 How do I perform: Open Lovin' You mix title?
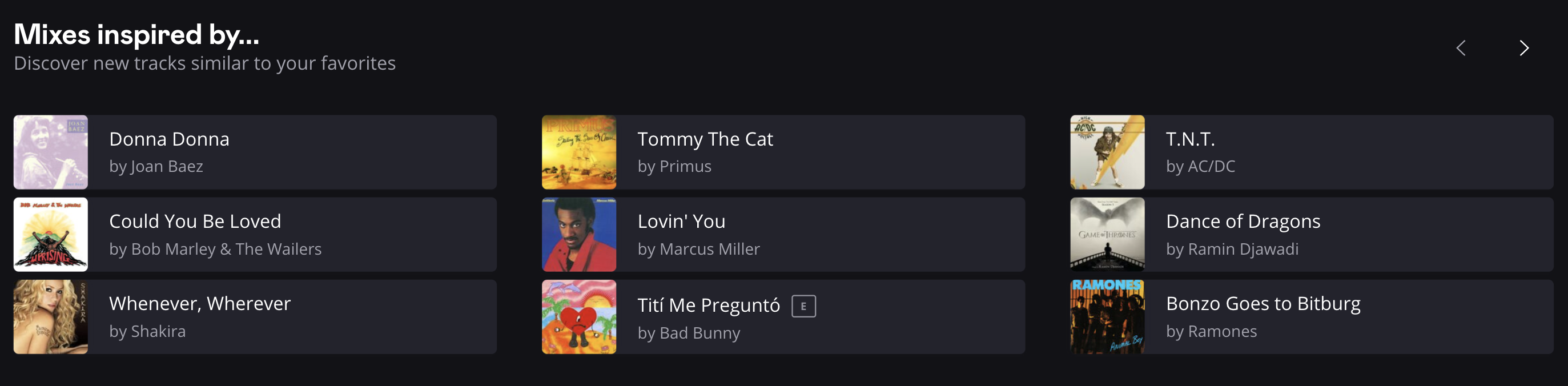[x=681, y=222]
